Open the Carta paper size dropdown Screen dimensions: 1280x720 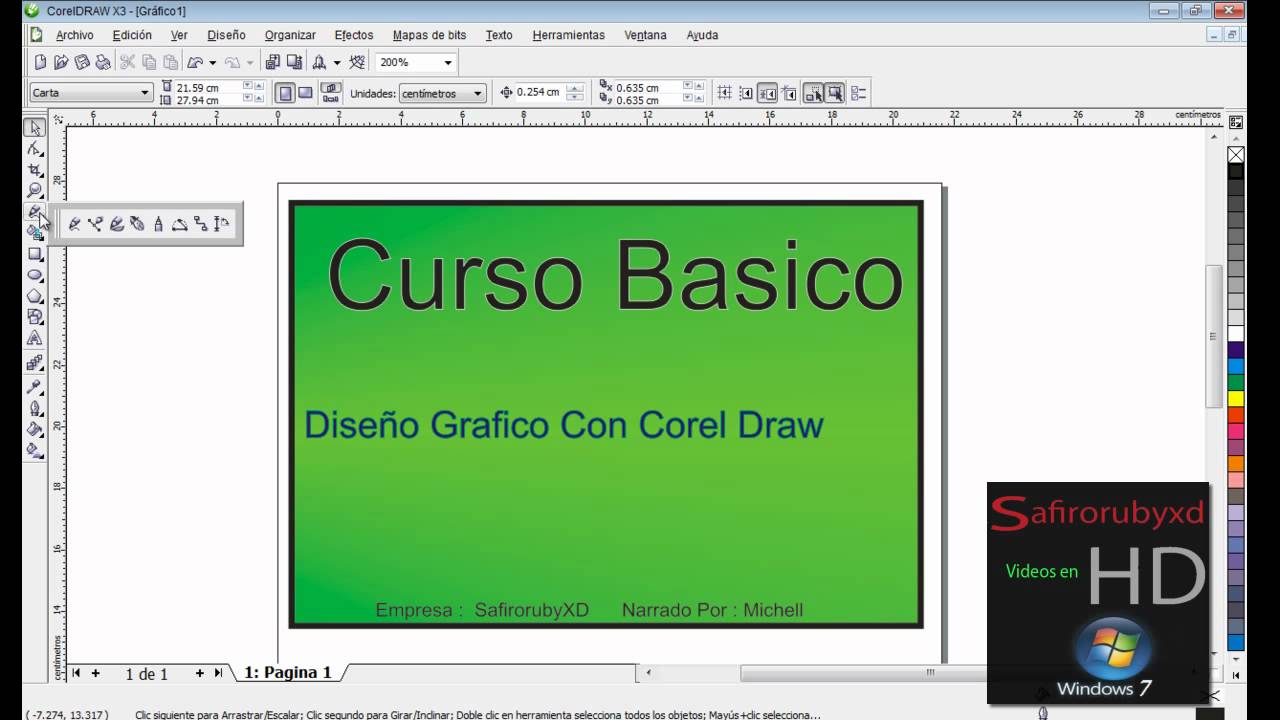point(145,93)
